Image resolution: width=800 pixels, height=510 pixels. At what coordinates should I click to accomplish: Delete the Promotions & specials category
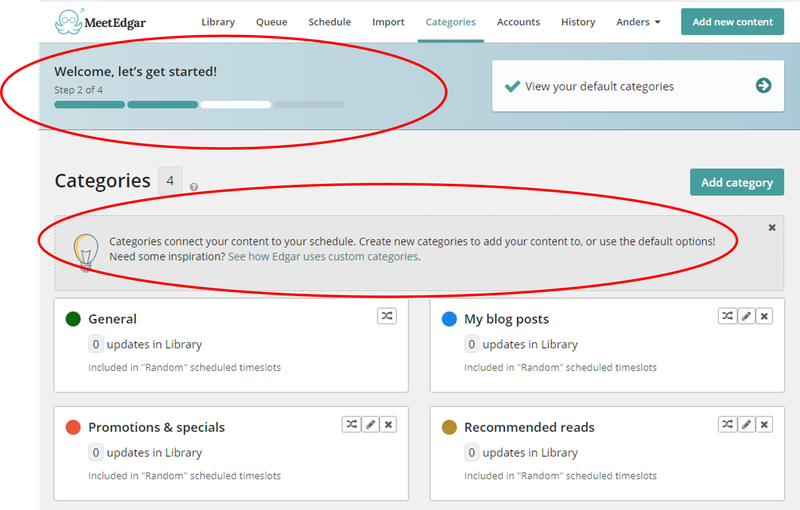(x=388, y=424)
